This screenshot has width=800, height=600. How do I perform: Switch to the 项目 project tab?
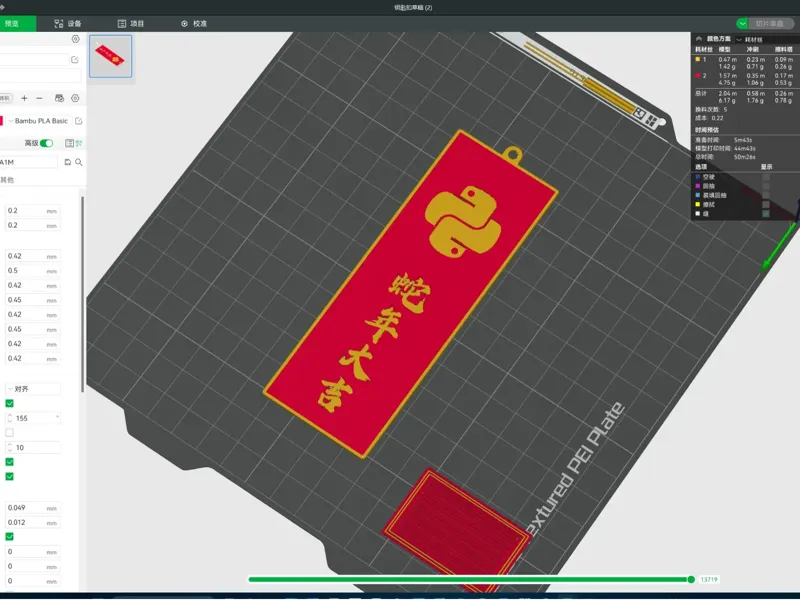(x=131, y=23)
